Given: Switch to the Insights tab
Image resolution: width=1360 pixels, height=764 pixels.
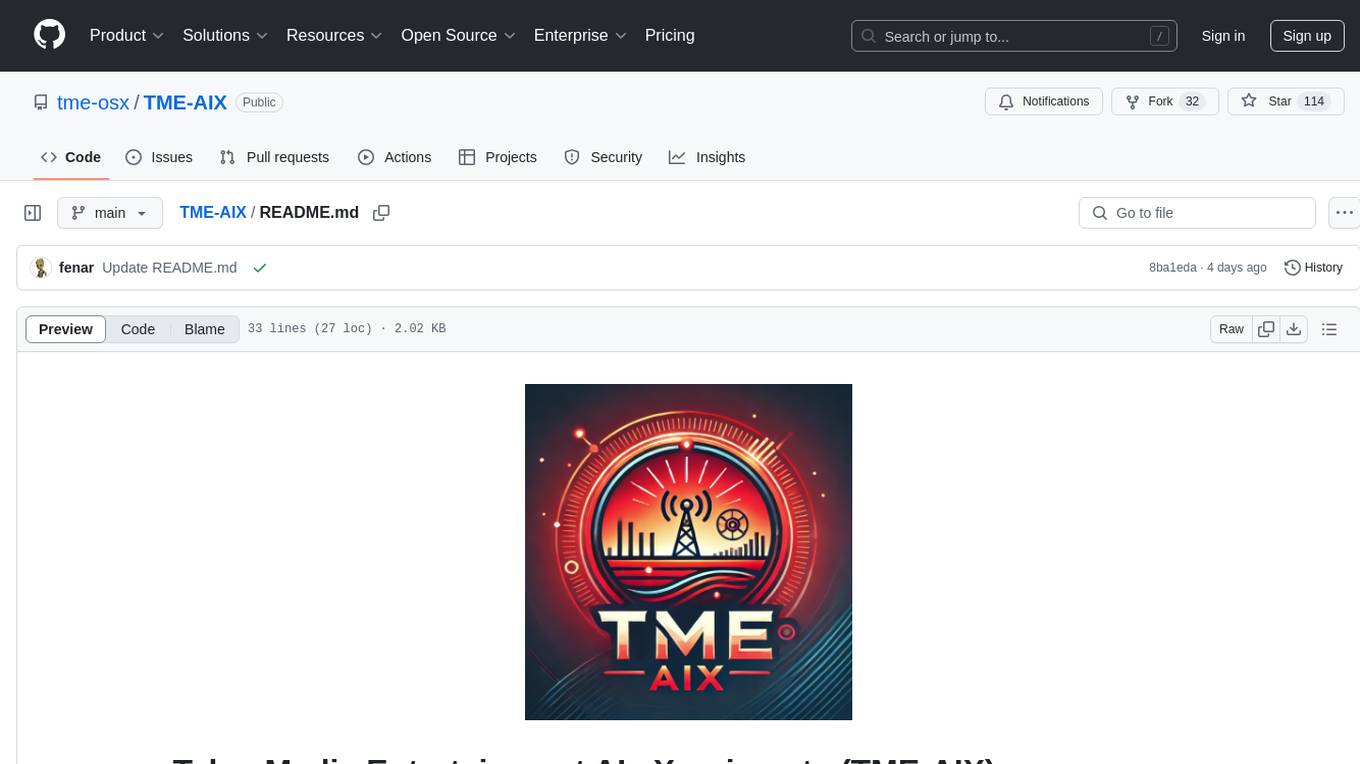Looking at the screenshot, I should point(707,157).
